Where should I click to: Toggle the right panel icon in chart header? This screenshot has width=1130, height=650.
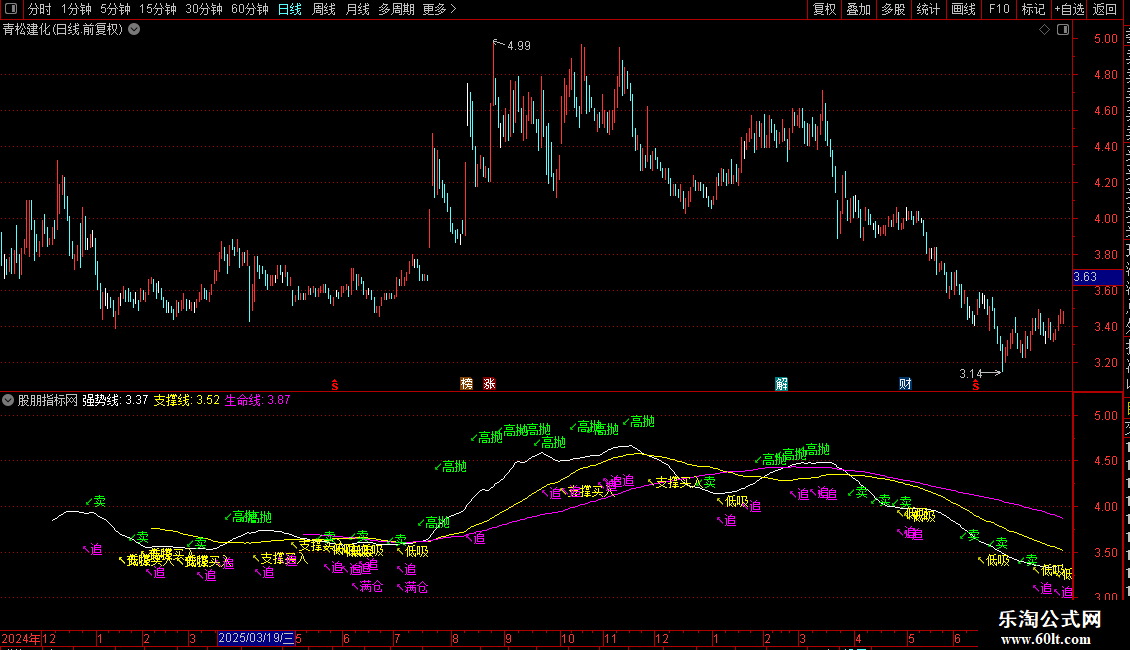tap(1063, 30)
